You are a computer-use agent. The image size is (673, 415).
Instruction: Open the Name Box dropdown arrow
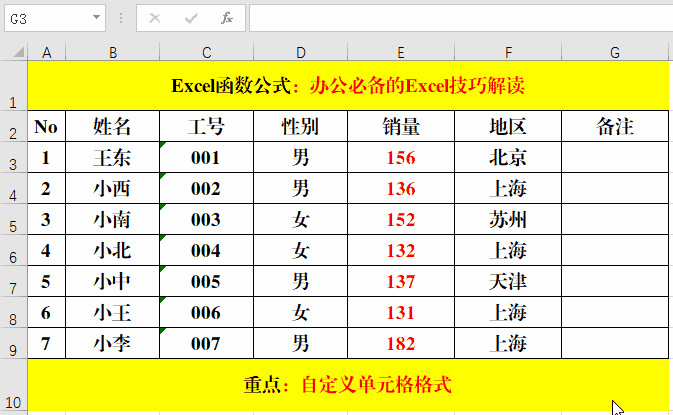(x=96, y=18)
